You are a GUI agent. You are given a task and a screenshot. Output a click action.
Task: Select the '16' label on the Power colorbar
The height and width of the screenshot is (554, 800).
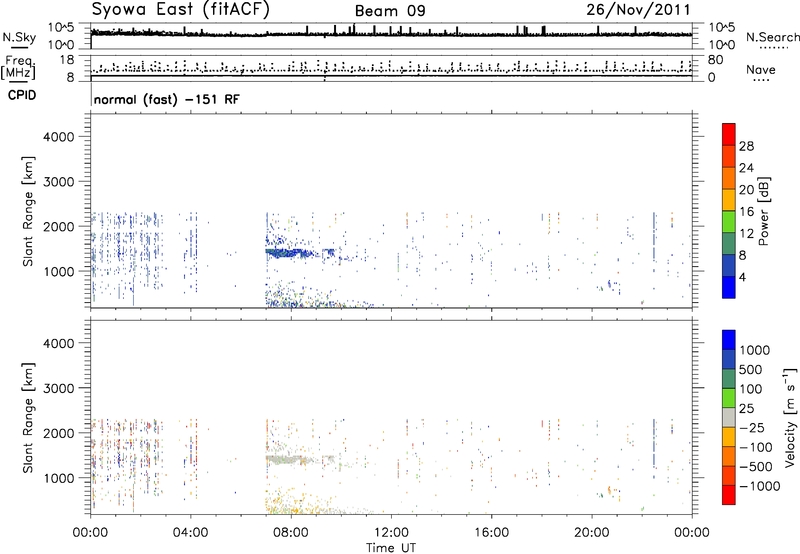click(x=746, y=212)
